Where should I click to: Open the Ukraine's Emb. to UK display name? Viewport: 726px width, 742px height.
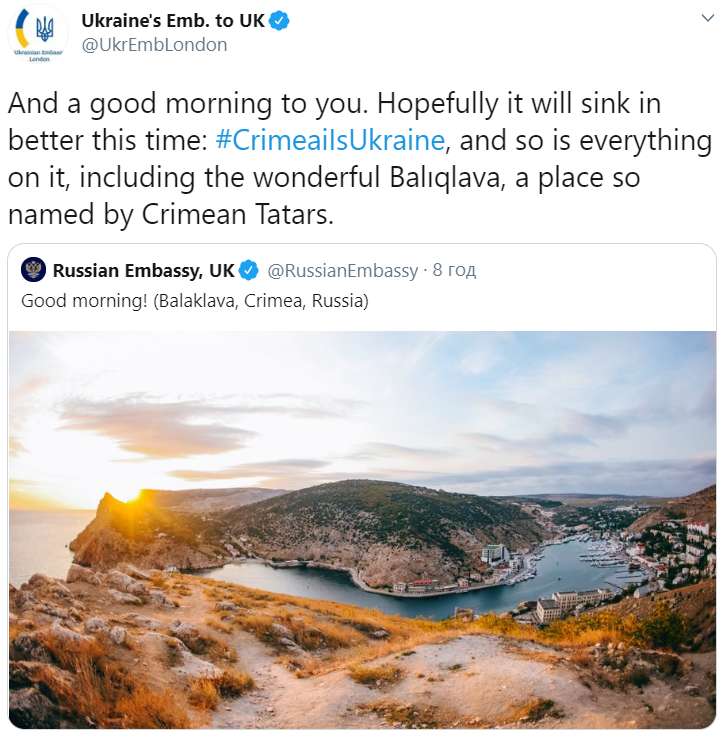(x=172, y=21)
